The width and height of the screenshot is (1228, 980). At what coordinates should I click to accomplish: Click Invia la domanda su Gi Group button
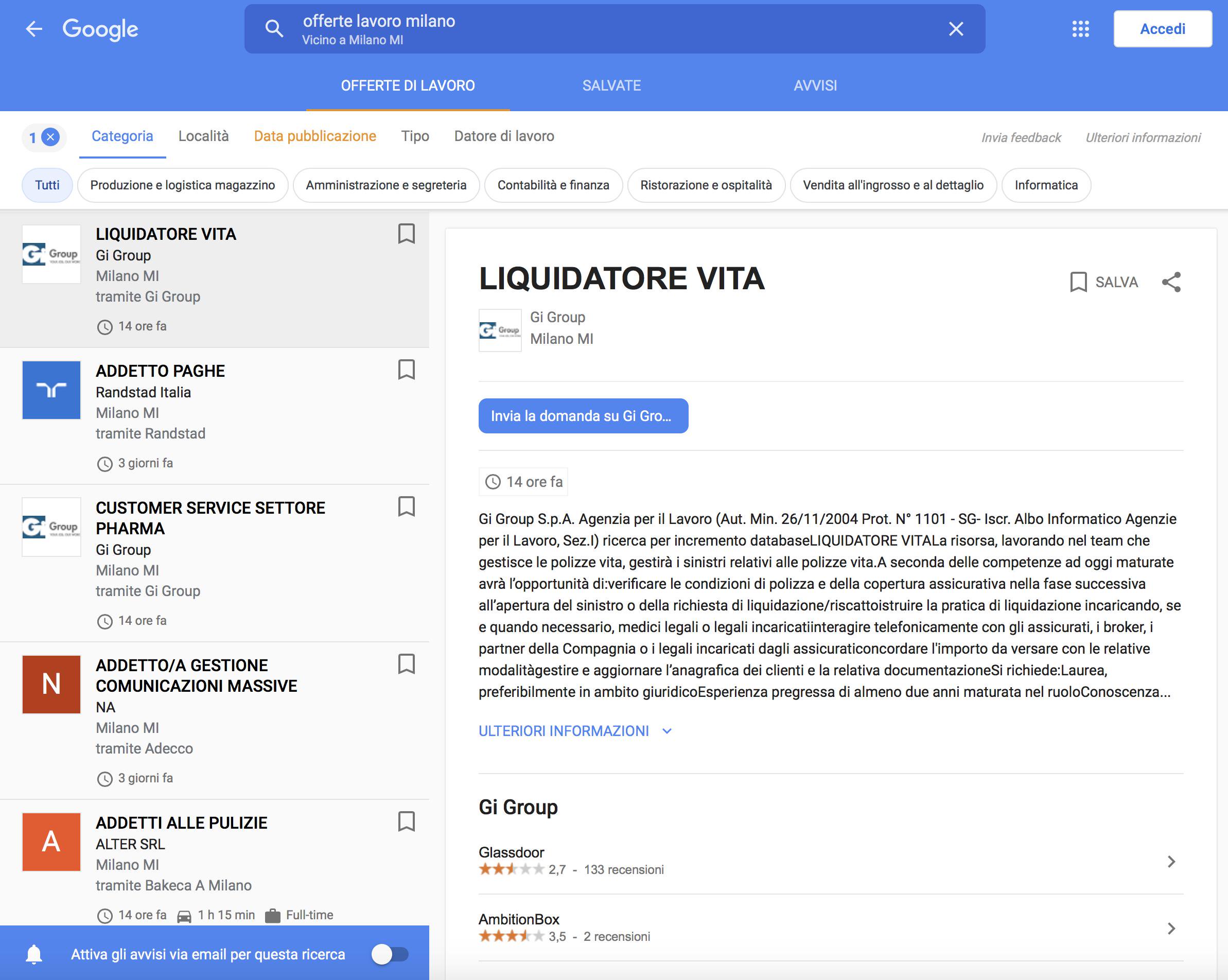click(x=583, y=416)
